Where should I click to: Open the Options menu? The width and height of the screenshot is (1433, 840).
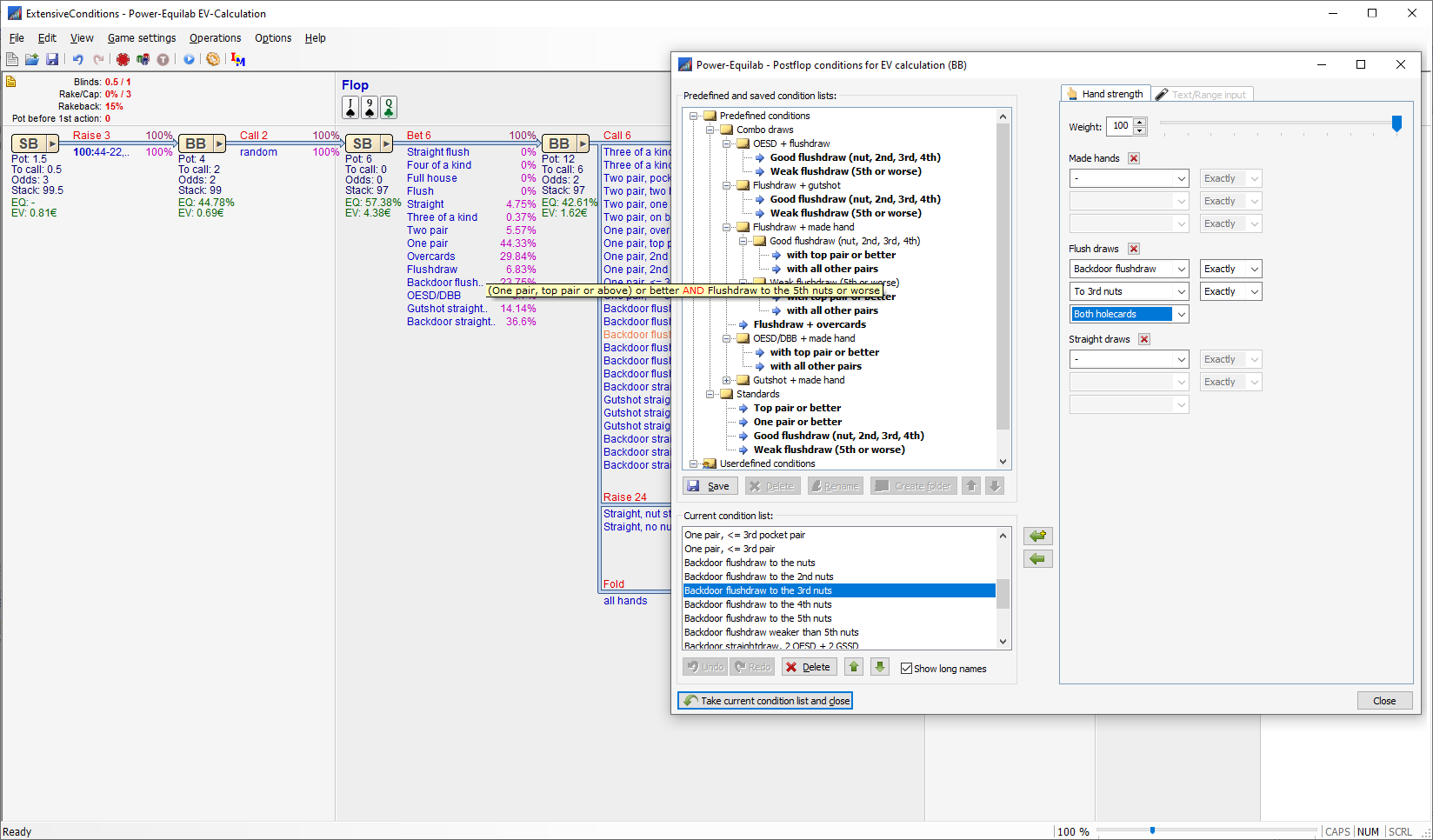[273, 38]
